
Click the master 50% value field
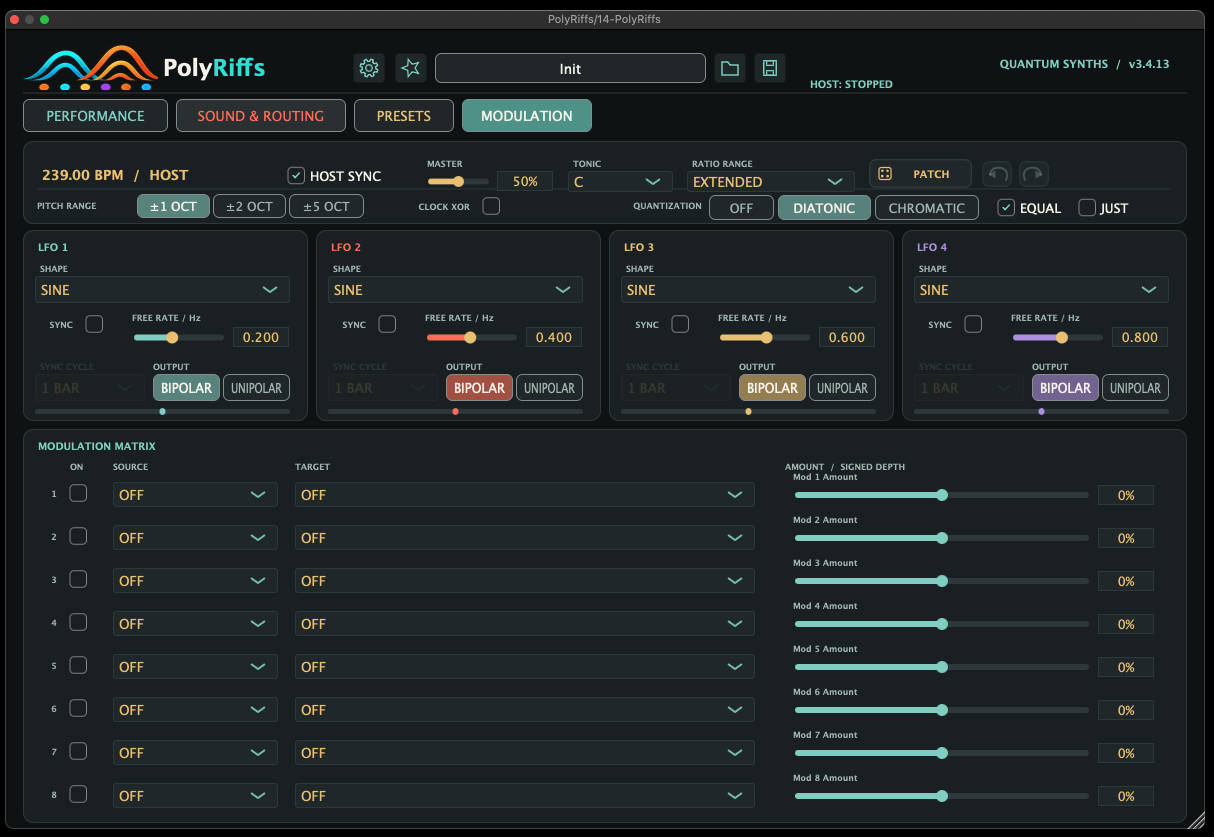tap(525, 181)
